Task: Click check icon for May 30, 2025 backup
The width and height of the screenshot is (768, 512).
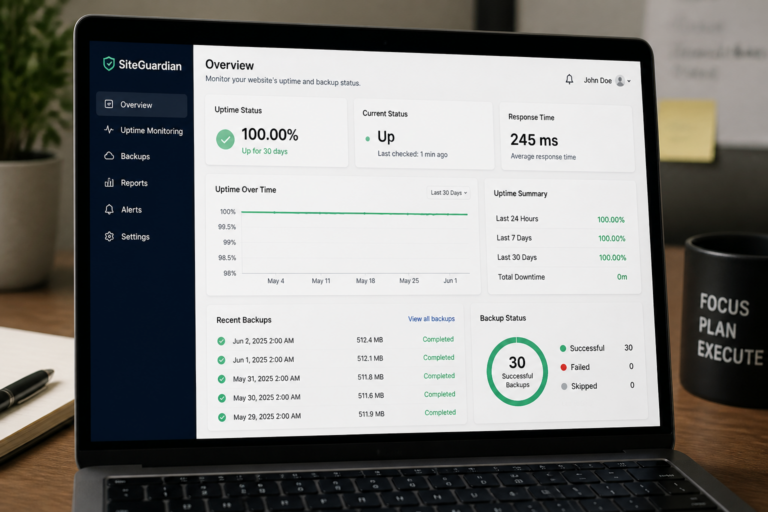Action: pos(222,398)
